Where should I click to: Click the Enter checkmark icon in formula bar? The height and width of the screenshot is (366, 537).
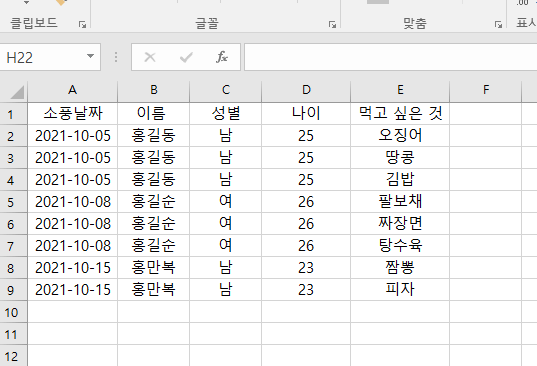[x=186, y=57]
